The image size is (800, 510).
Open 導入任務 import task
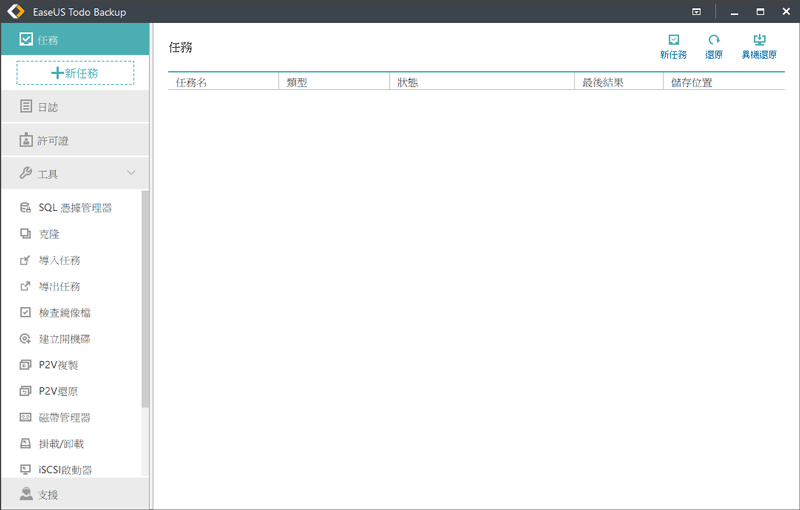tap(59, 260)
